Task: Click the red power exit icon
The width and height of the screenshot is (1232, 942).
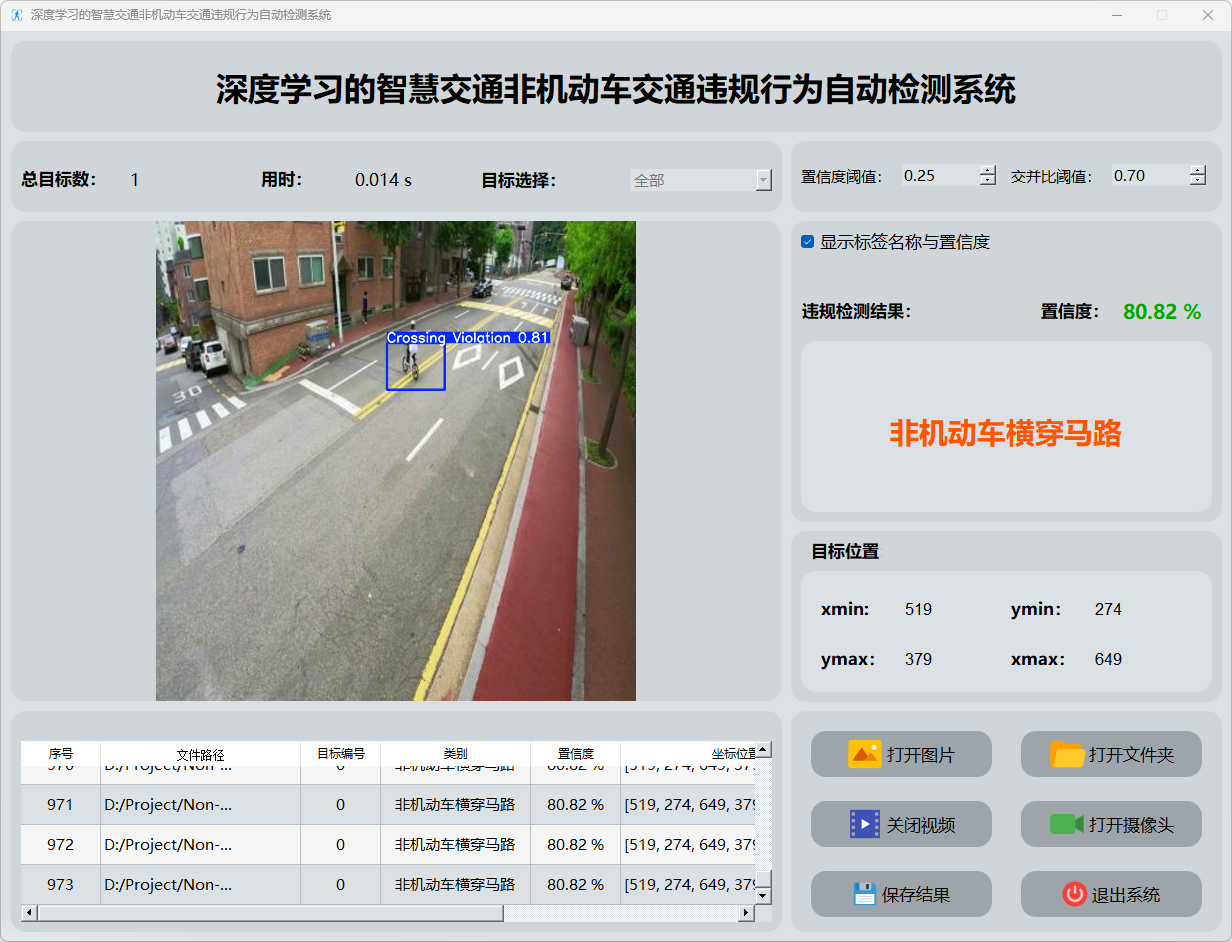Action: point(1074,894)
